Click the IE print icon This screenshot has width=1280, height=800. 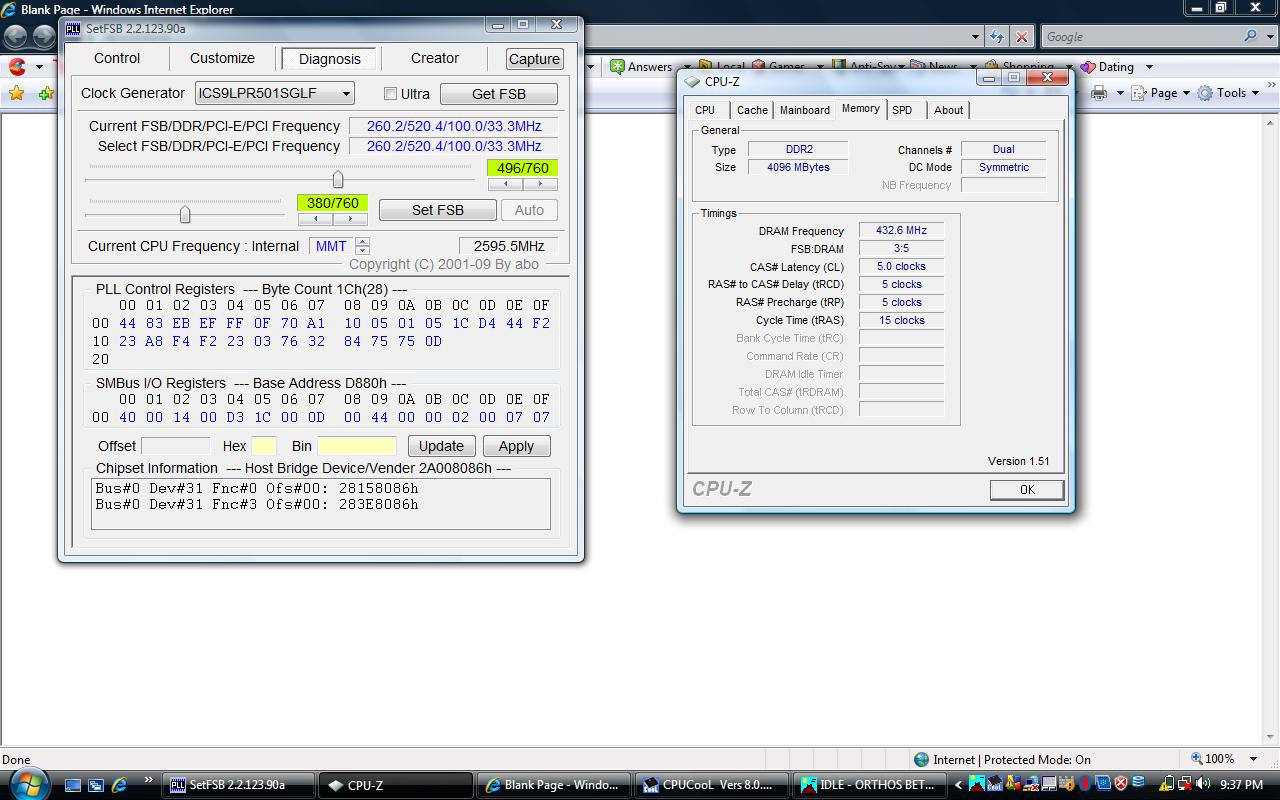point(1099,93)
